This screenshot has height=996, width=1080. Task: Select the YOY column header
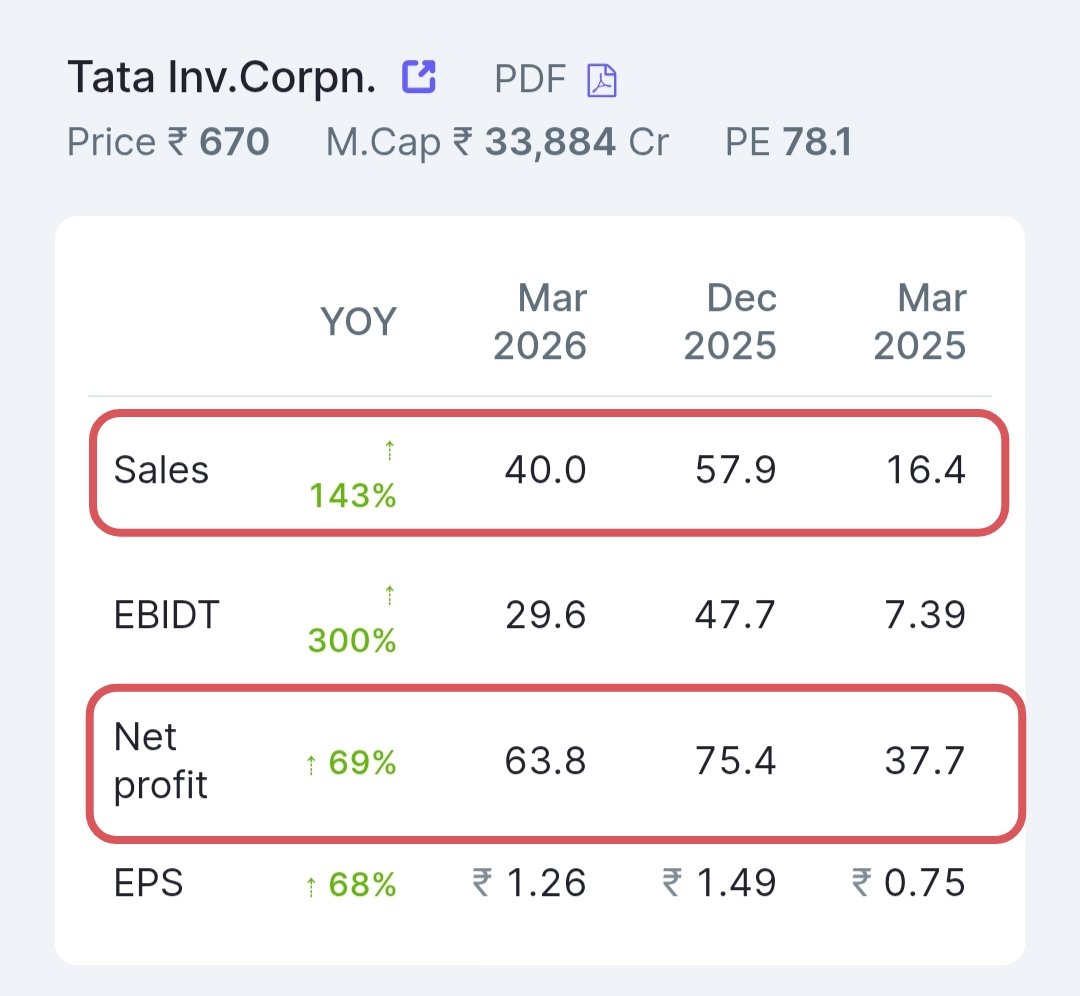(x=359, y=322)
